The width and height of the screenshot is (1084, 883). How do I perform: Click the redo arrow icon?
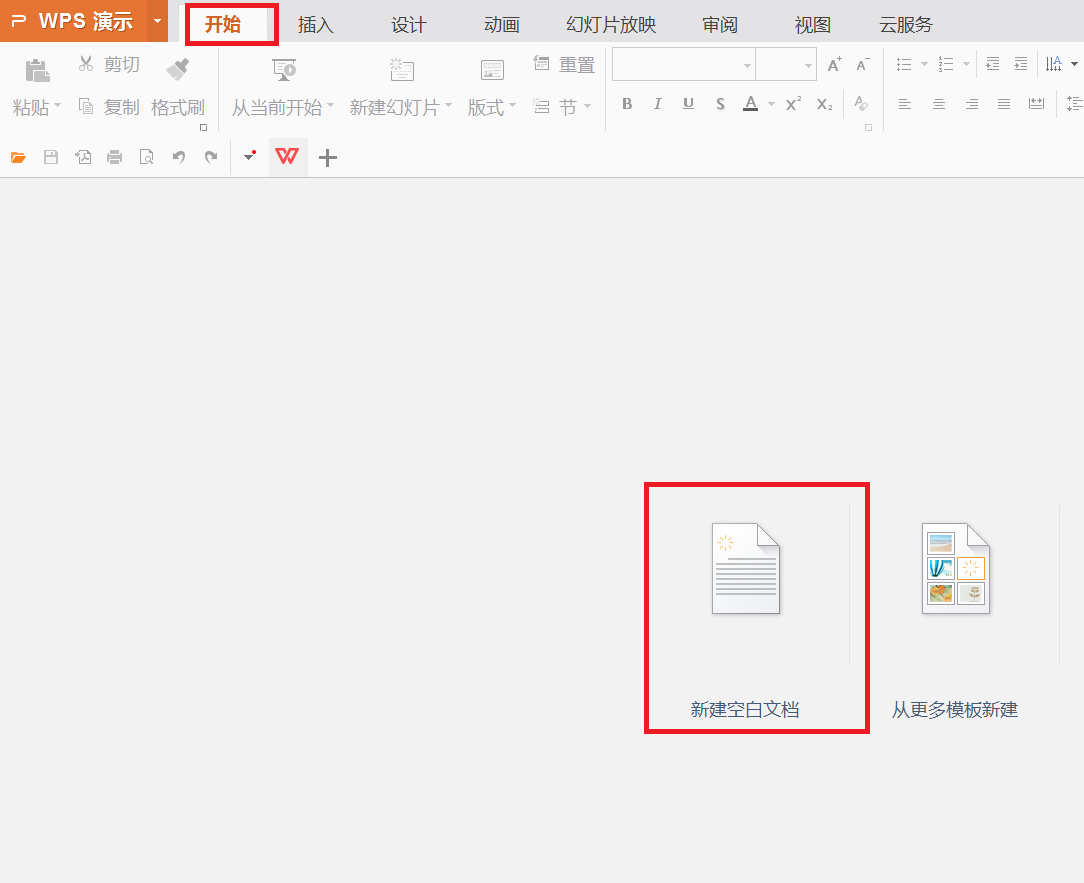[x=211, y=157]
